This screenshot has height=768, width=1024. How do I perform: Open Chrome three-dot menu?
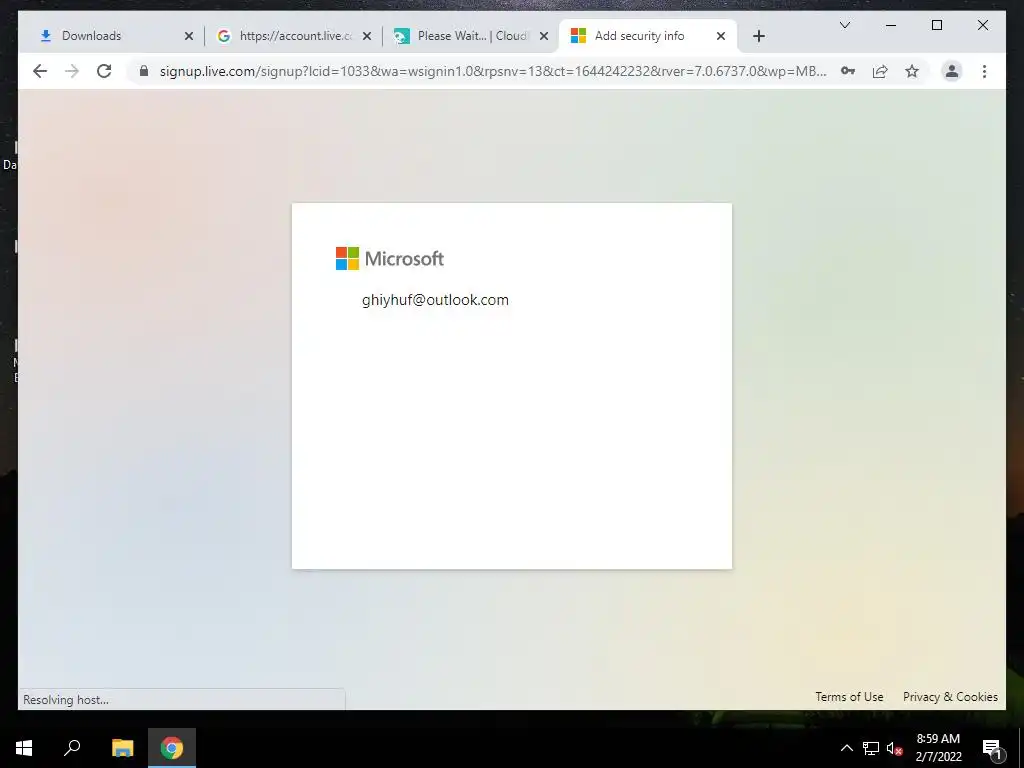[x=984, y=71]
